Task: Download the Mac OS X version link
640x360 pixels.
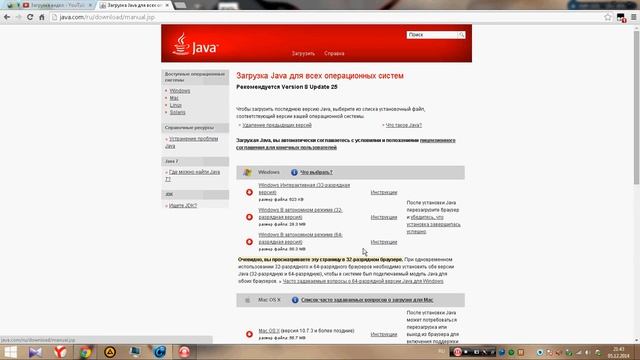Action: 269,331
